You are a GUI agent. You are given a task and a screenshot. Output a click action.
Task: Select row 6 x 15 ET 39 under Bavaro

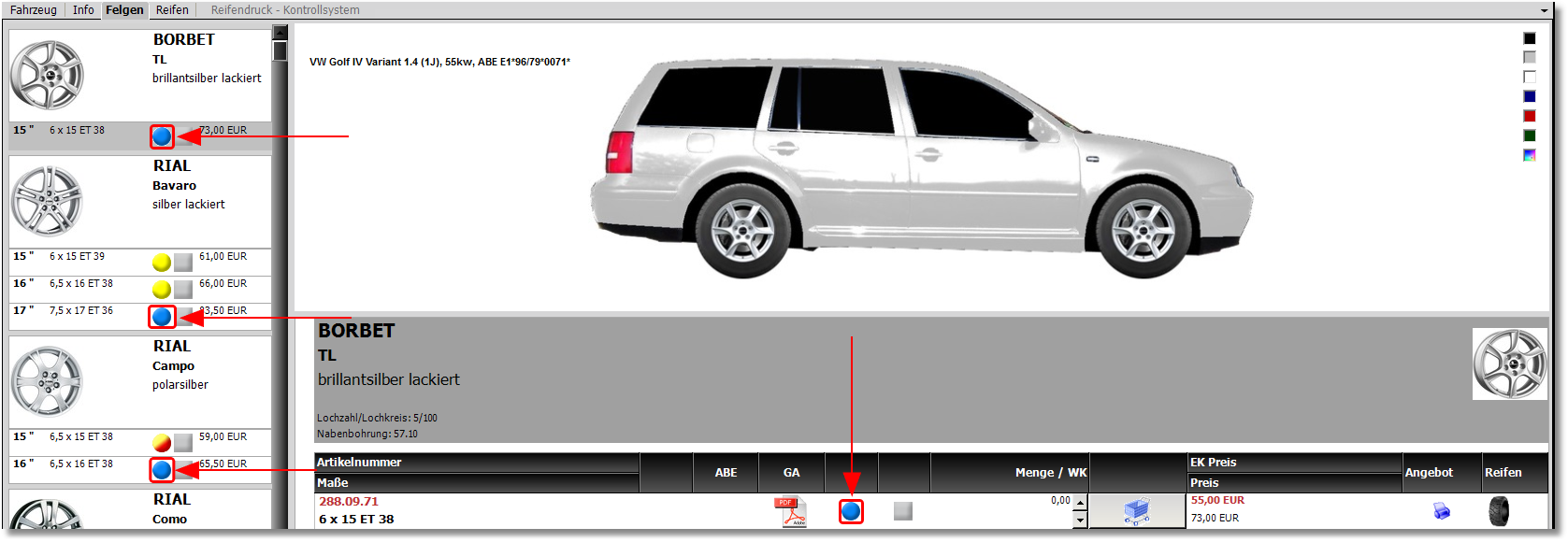(x=140, y=261)
